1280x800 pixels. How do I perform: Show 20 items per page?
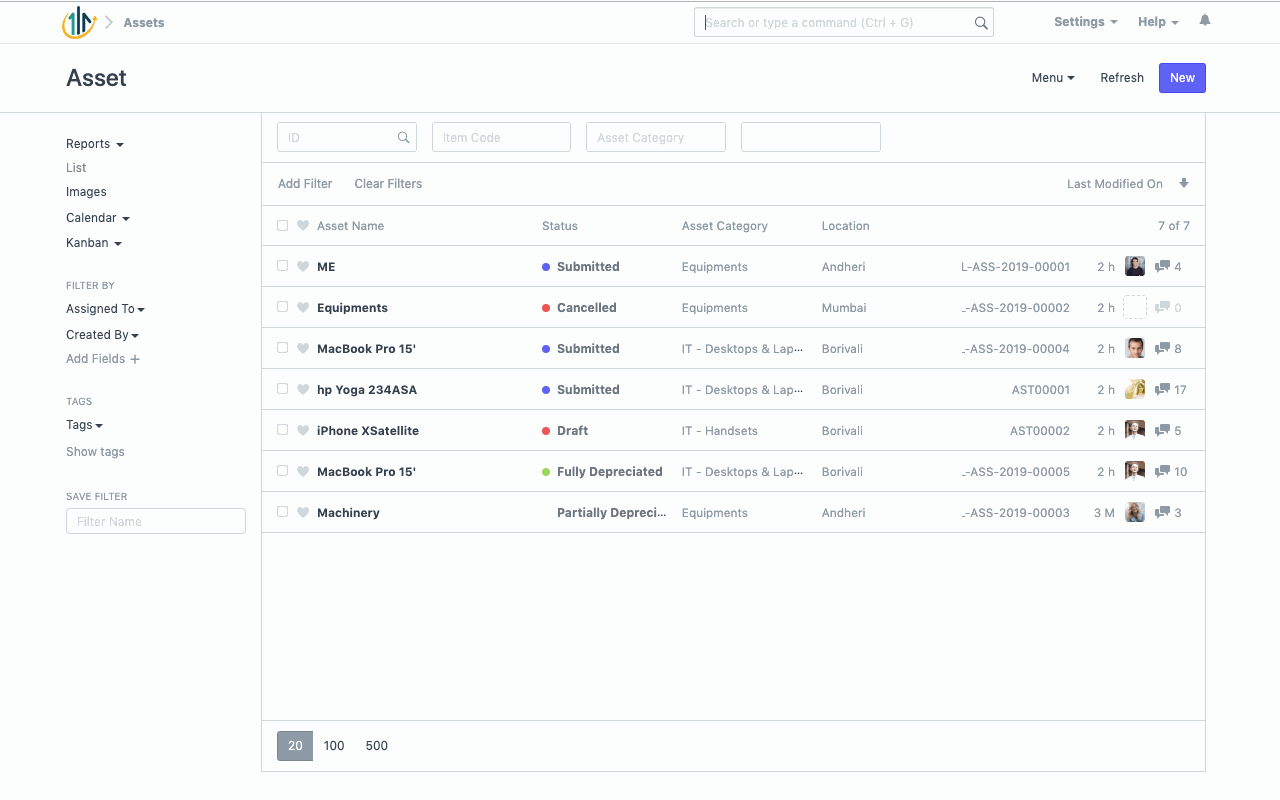pos(295,746)
